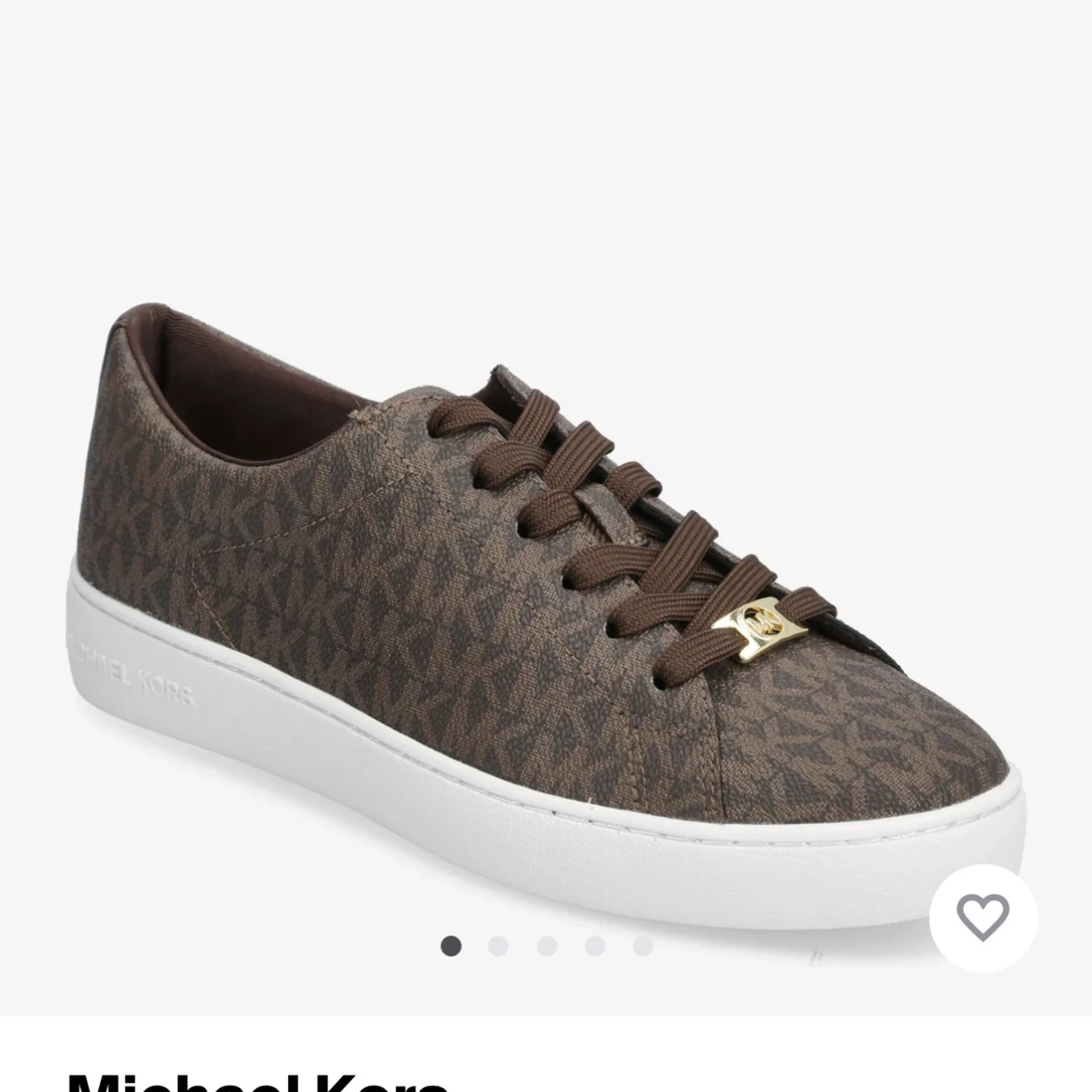Add the sneaker to wishlist with heart icon
The image size is (1092, 1092).
[982, 917]
